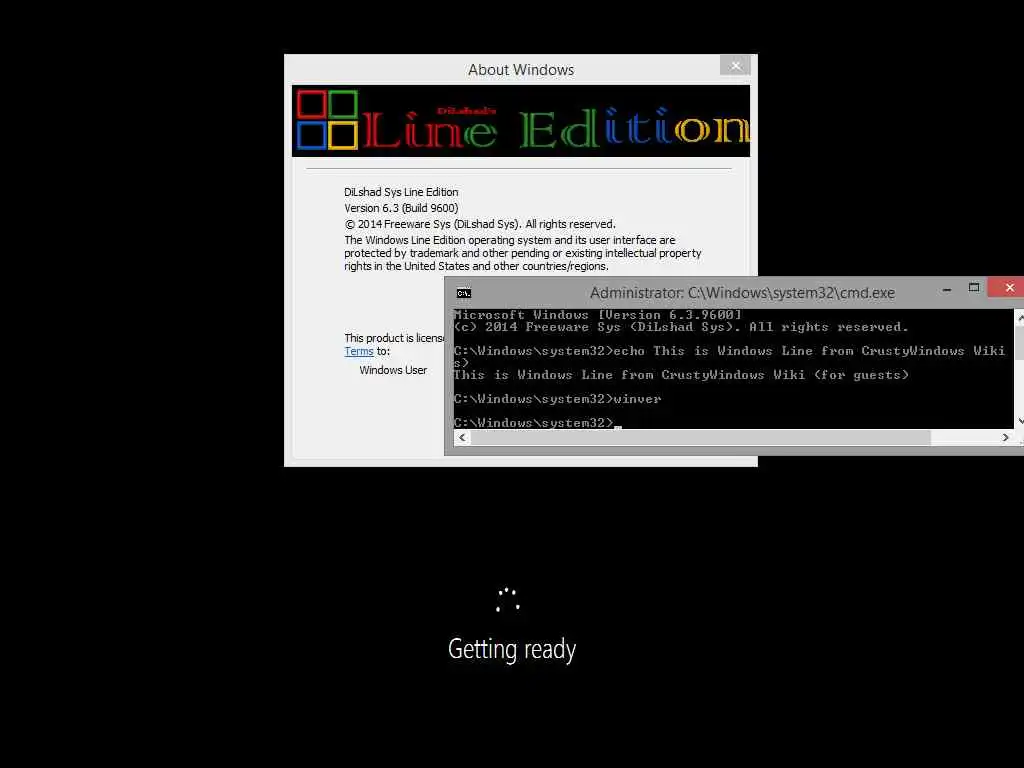Click the '© 2014 Freeware Sys' copyright line
The height and width of the screenshot is (768, 1024).
tap(479, 224)
